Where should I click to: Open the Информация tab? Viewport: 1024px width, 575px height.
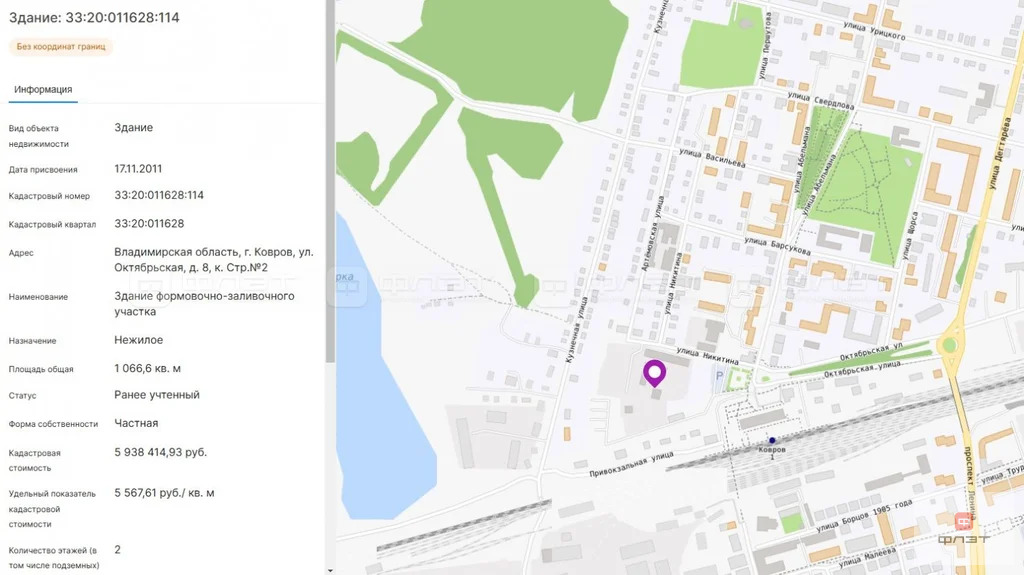coord(43,89)
